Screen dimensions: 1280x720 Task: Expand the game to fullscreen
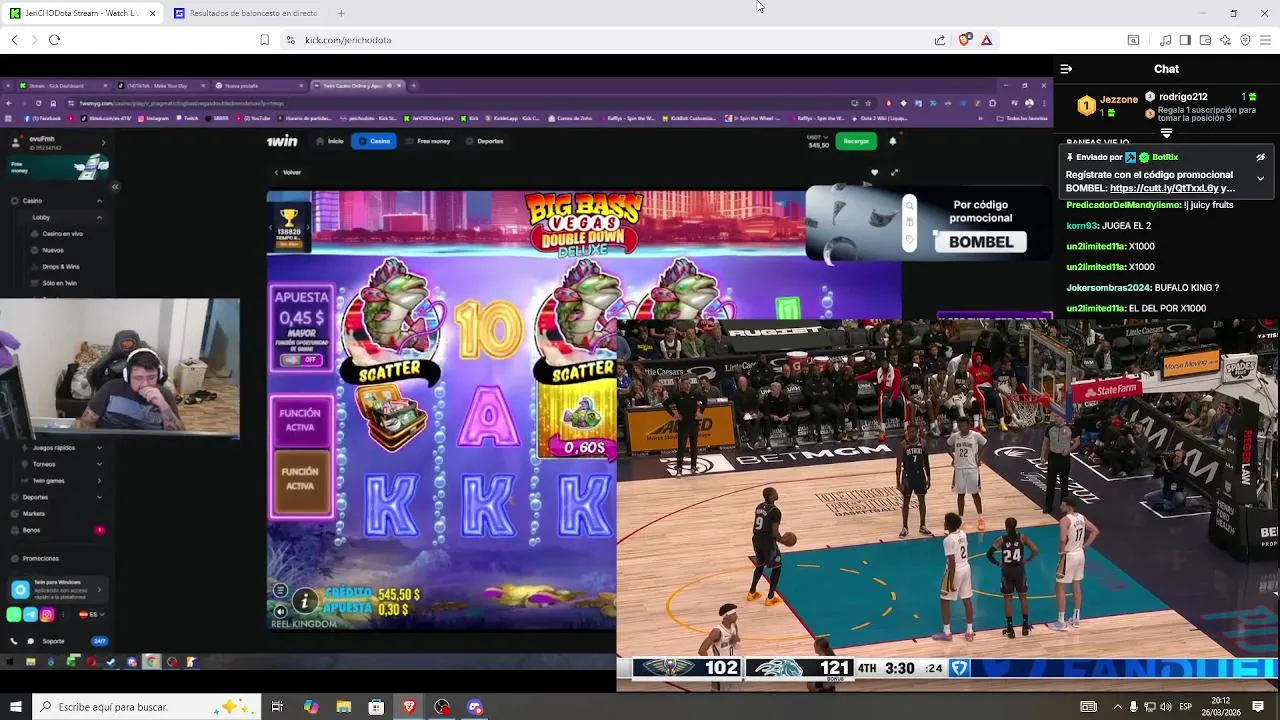894,172
